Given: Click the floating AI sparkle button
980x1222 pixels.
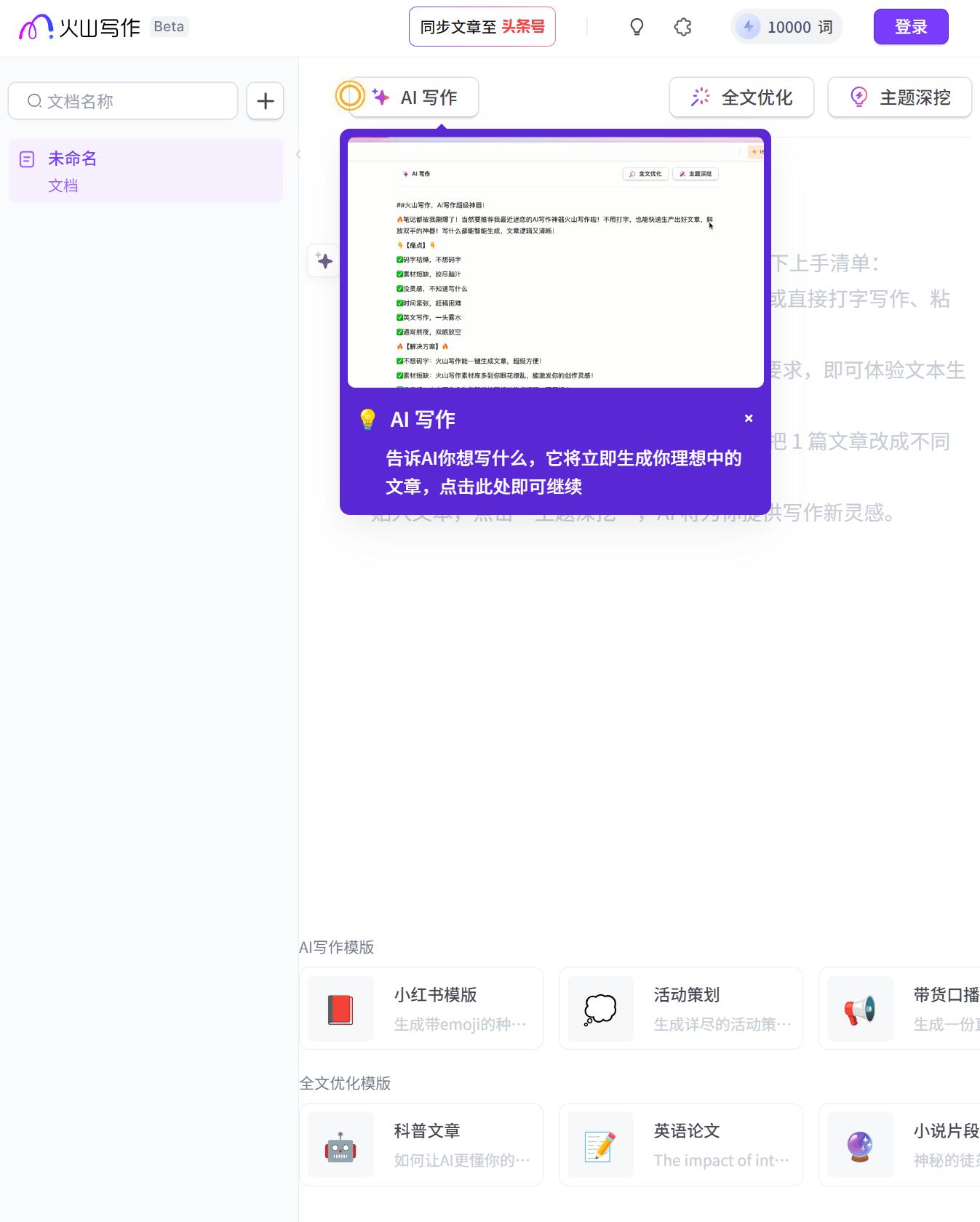Looking at the screenshot, I should click(324, 260).
